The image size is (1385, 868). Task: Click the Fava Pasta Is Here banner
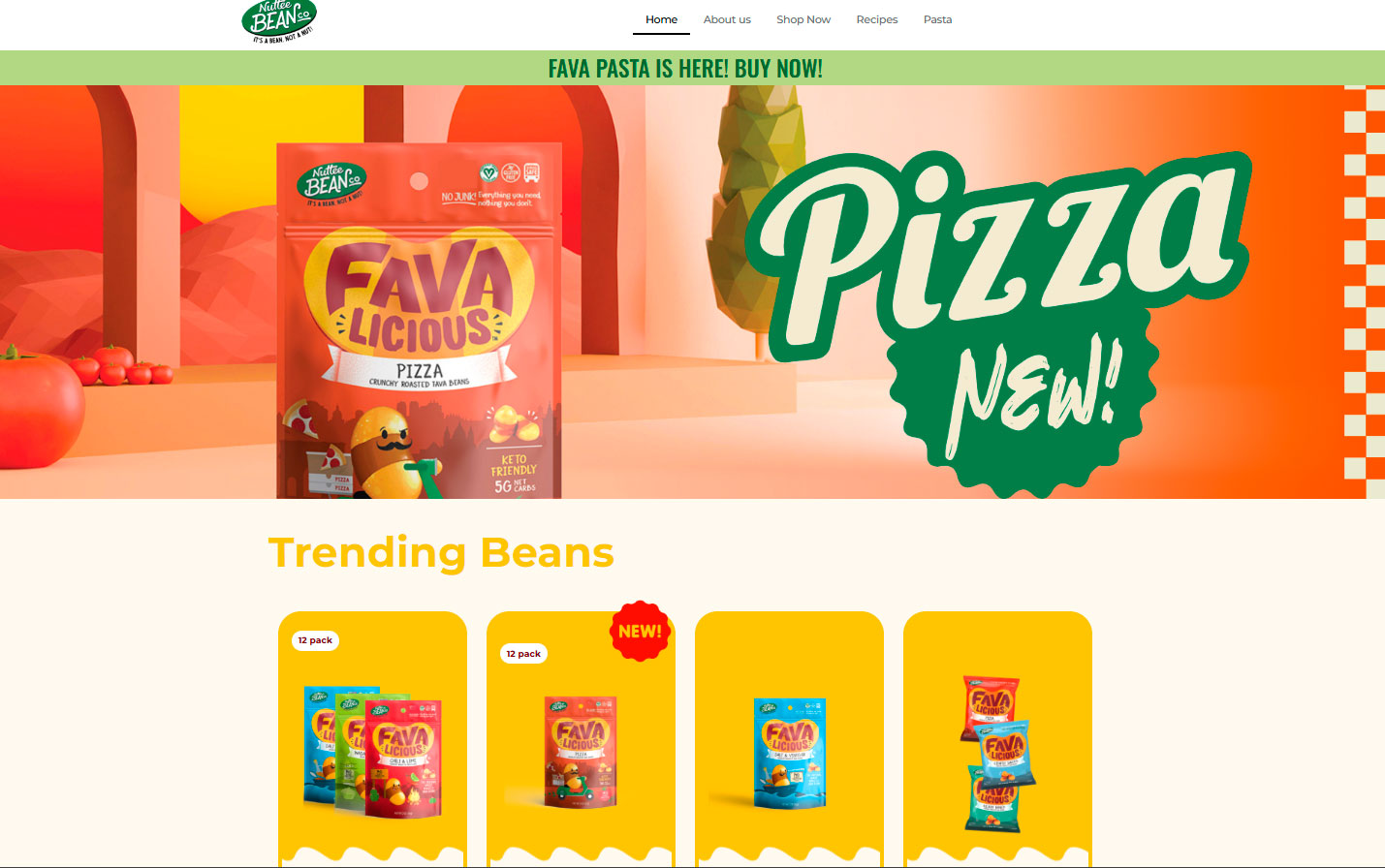pyautogui.click(x=685, y=68)
